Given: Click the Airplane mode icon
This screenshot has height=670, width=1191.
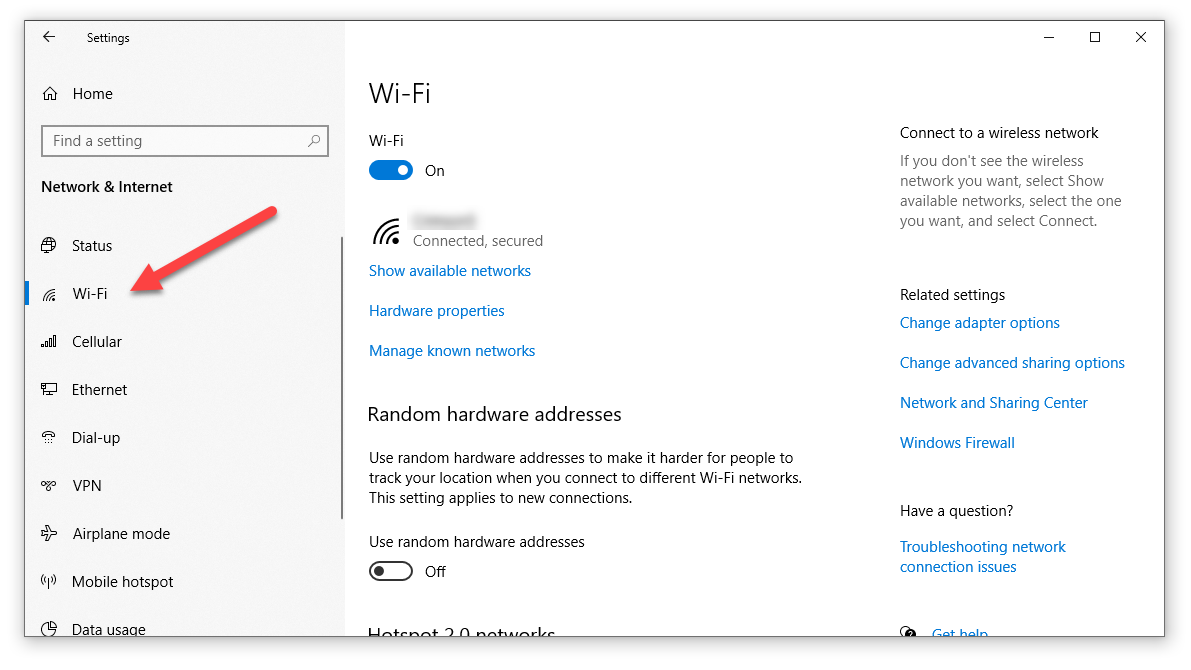Looking at the screenshot, I should coord(49,534).
